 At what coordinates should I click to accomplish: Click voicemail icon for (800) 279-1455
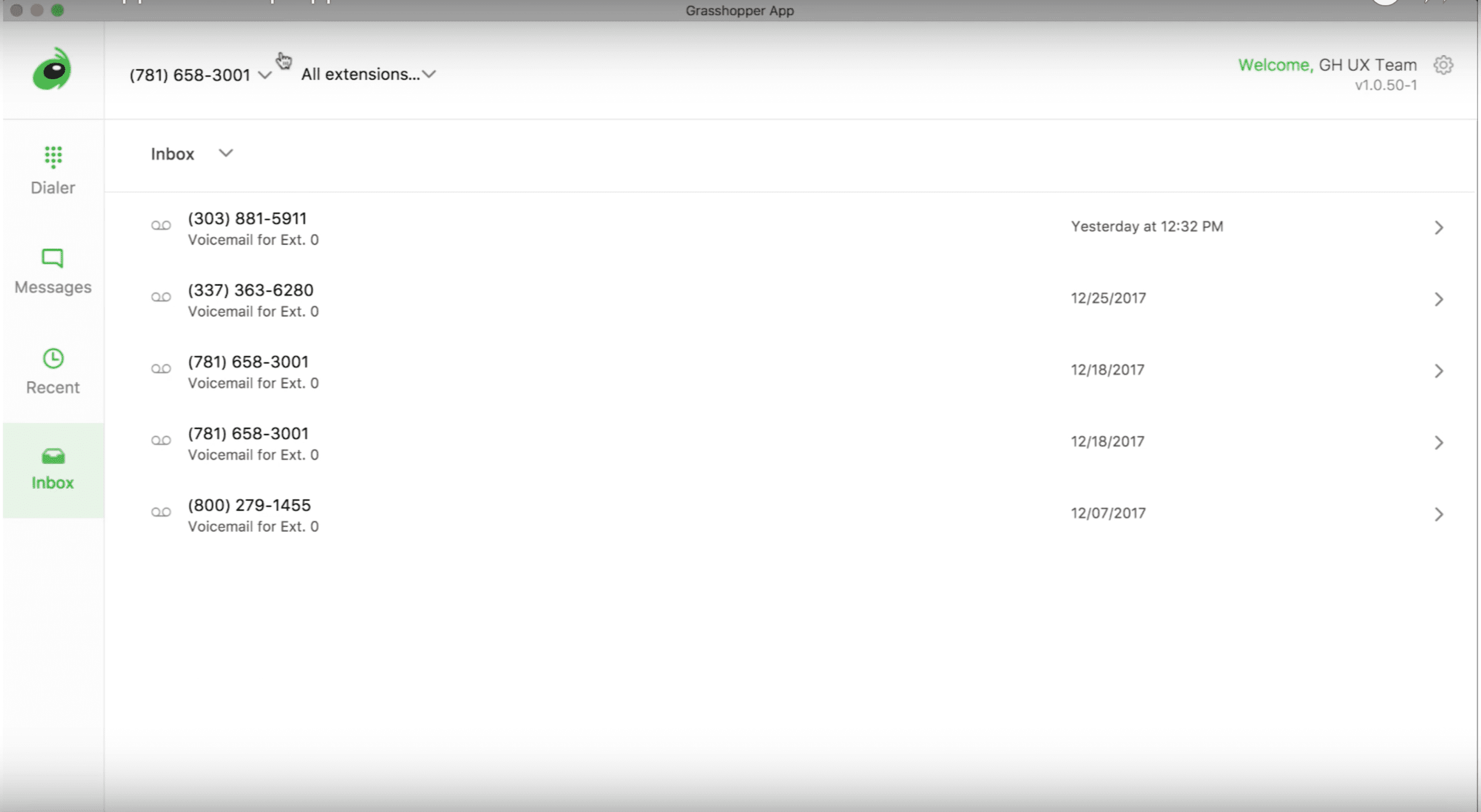161,512
